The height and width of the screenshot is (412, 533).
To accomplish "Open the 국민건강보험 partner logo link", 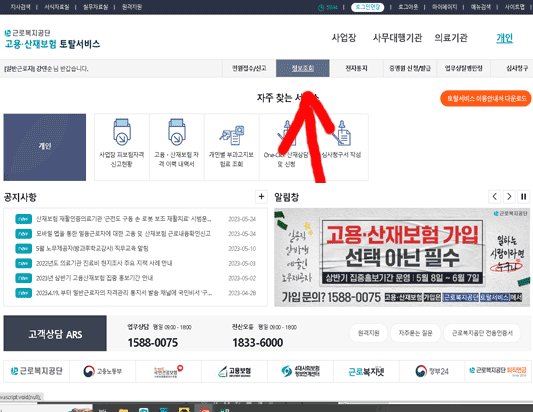I will pyautogui.click(x=169, y=371).
